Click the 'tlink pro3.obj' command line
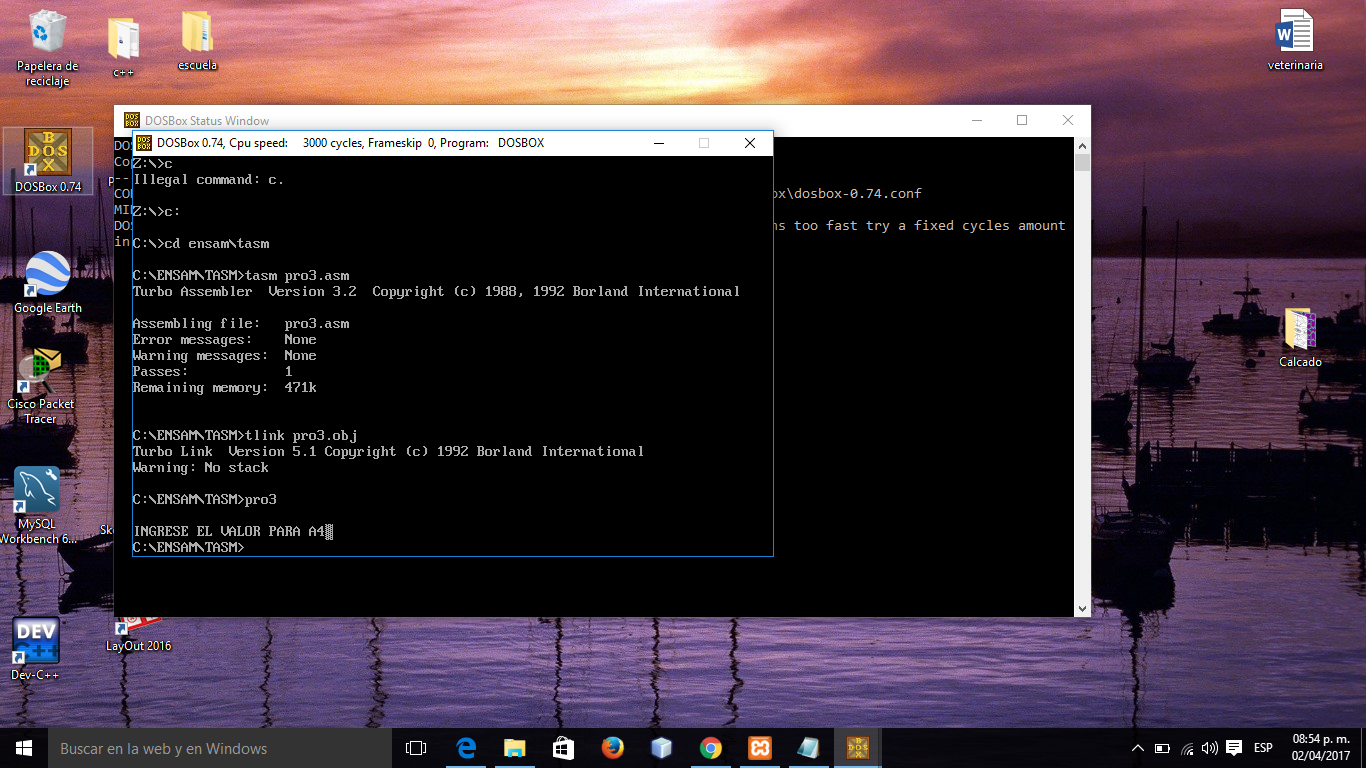The width and height of the screenshot is (1366, 768). pos(245,436)
